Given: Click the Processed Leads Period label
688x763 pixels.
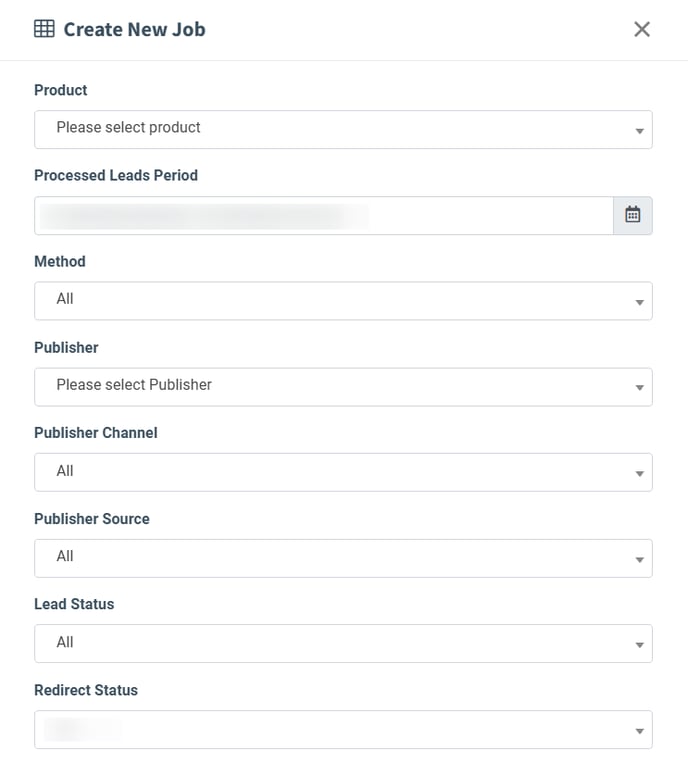Looking at the screenshot, I should pos(116,175).
